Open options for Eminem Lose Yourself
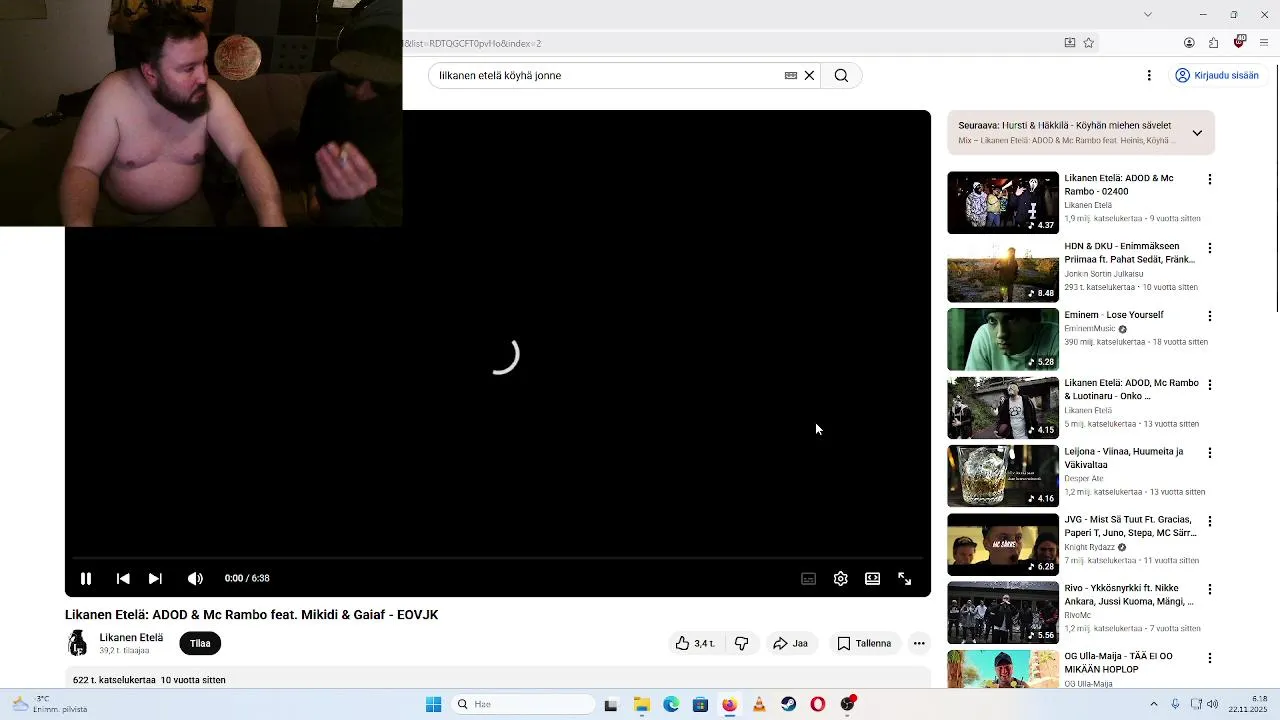Viewport: 1280px width, 720px height. click(x=1210, y=316)
